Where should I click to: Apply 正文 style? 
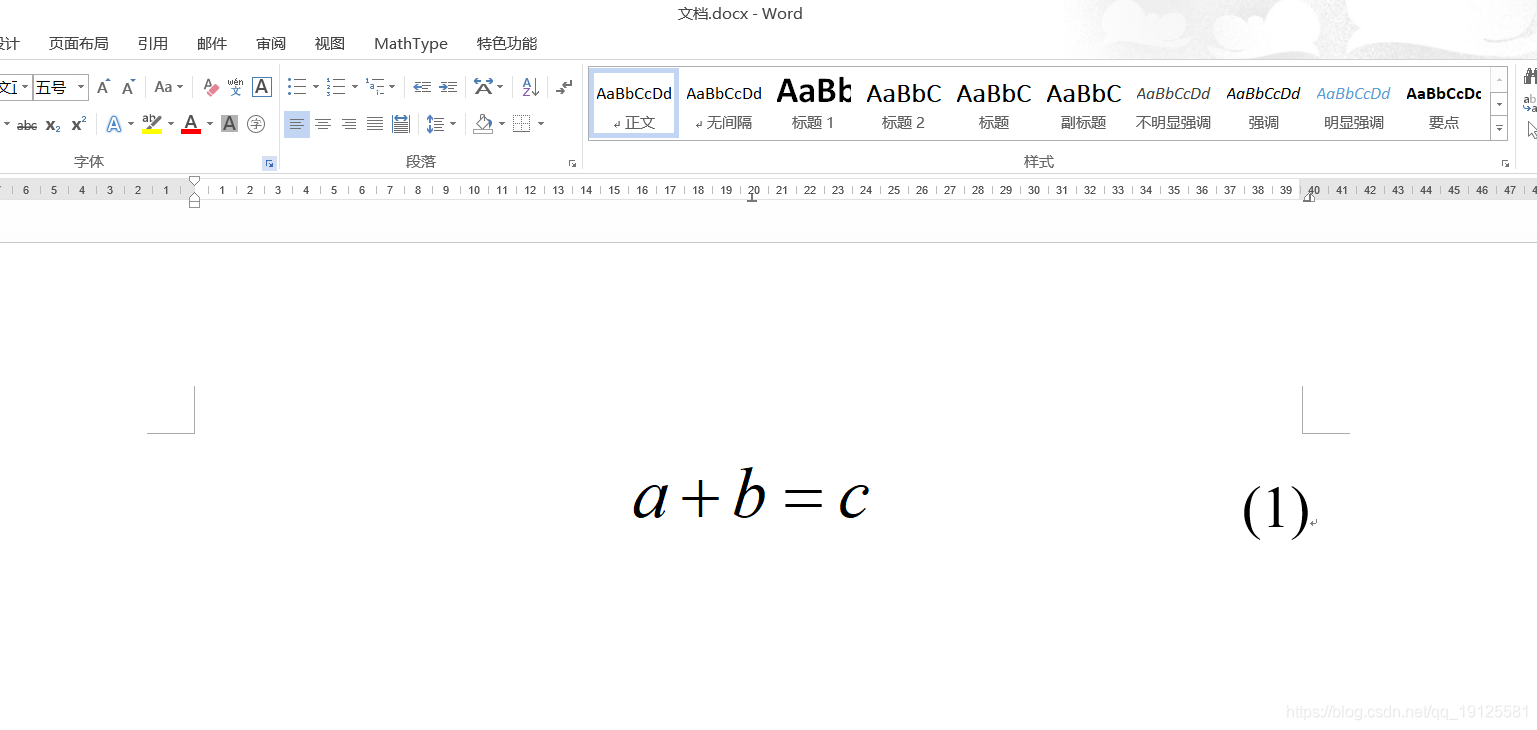[634, 104]
